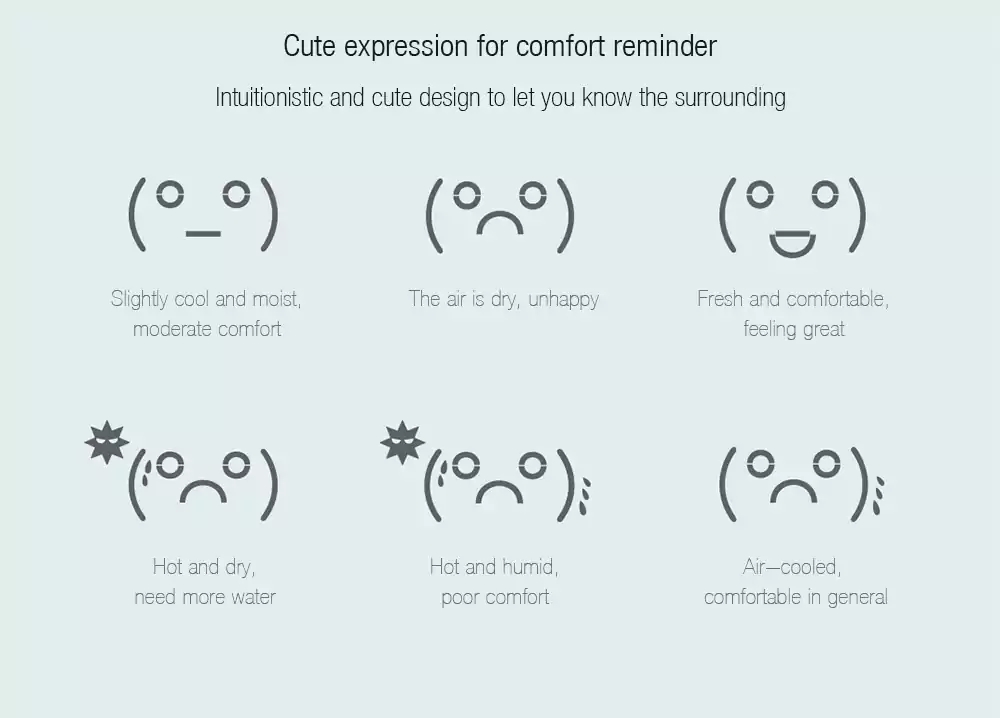Click the open smiling mouth of the happy face
The height and width of the screenshot is (718, 1000).
pyautogui.click(x=792, y=242)
